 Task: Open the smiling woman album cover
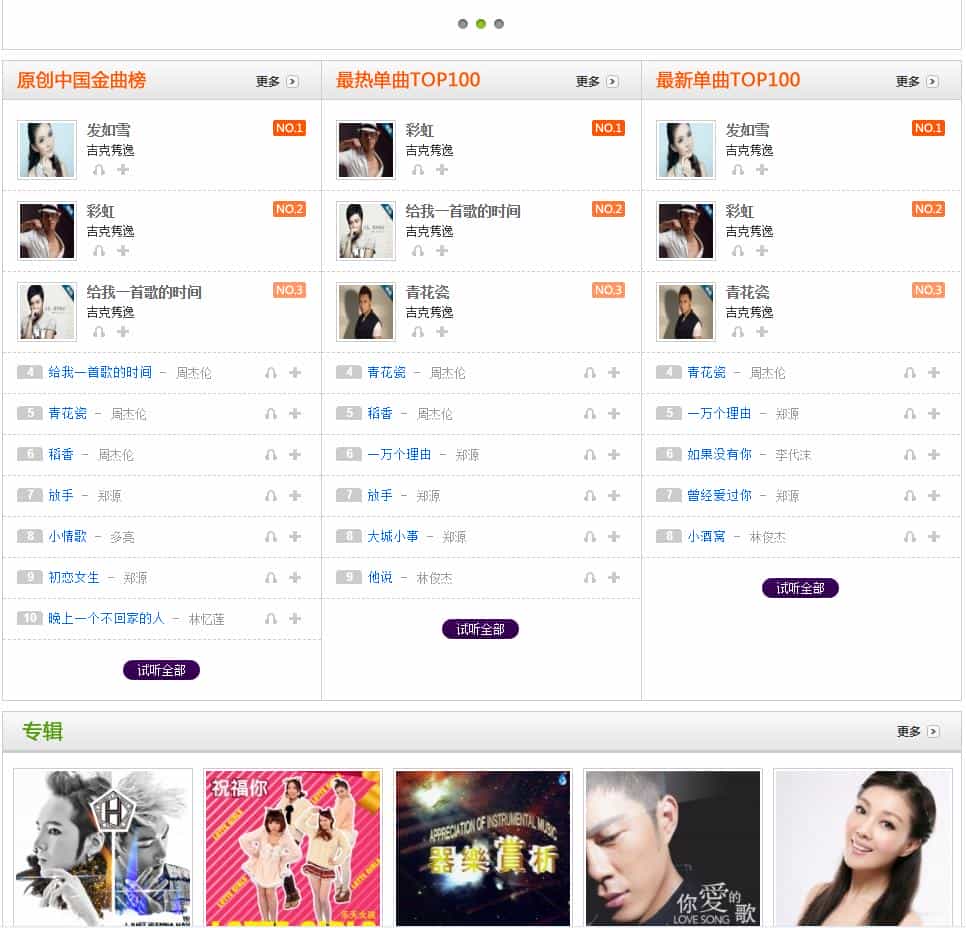pyautogui.click(x=863, y=848)
